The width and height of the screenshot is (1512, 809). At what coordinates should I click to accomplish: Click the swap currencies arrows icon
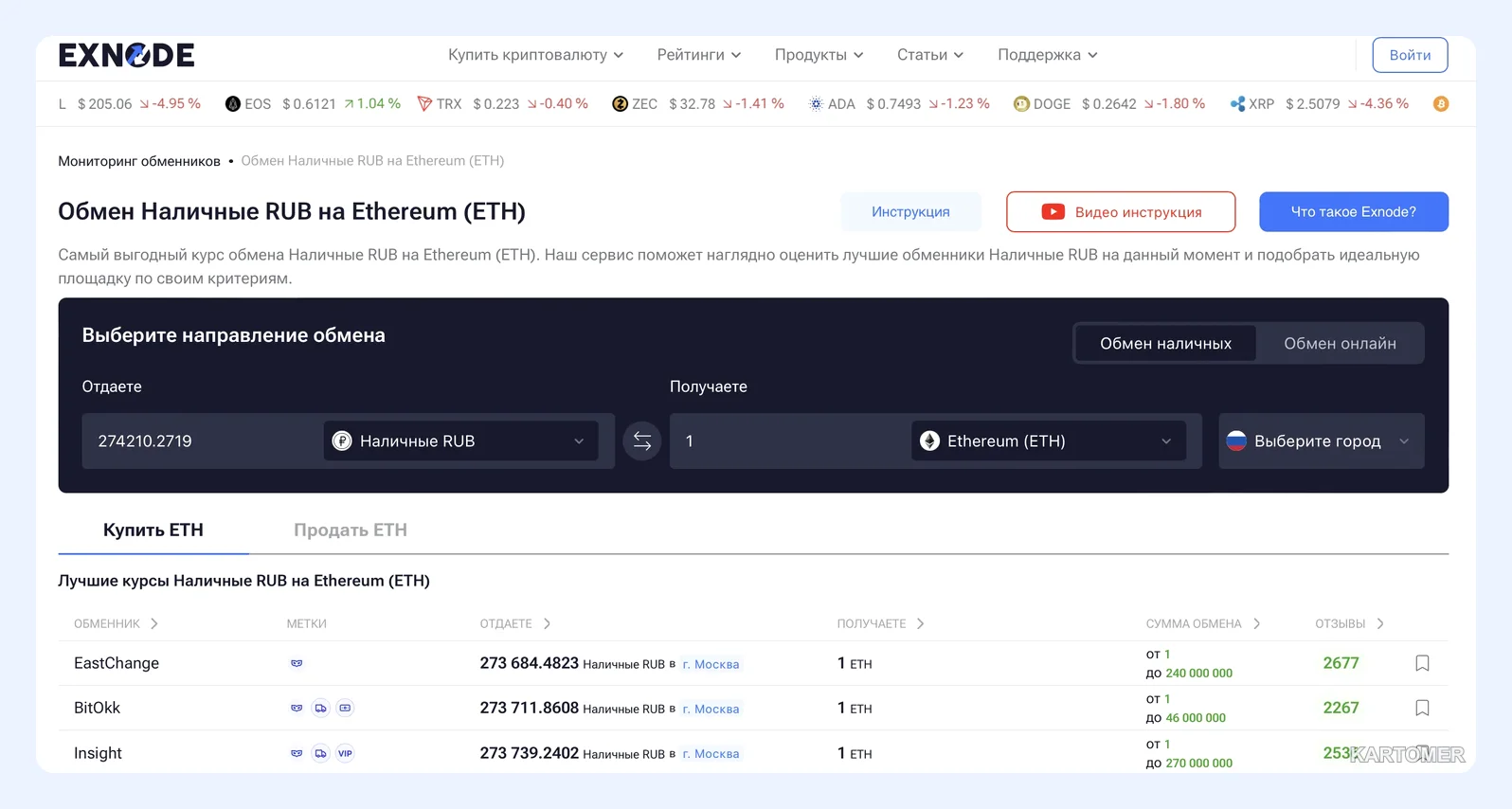(x=642, y=441)
